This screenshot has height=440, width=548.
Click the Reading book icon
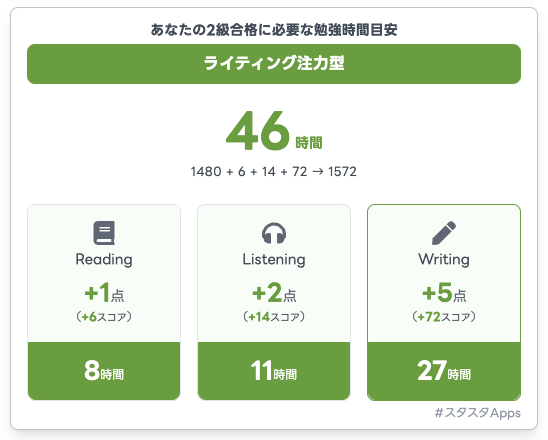tap(104, 233)
